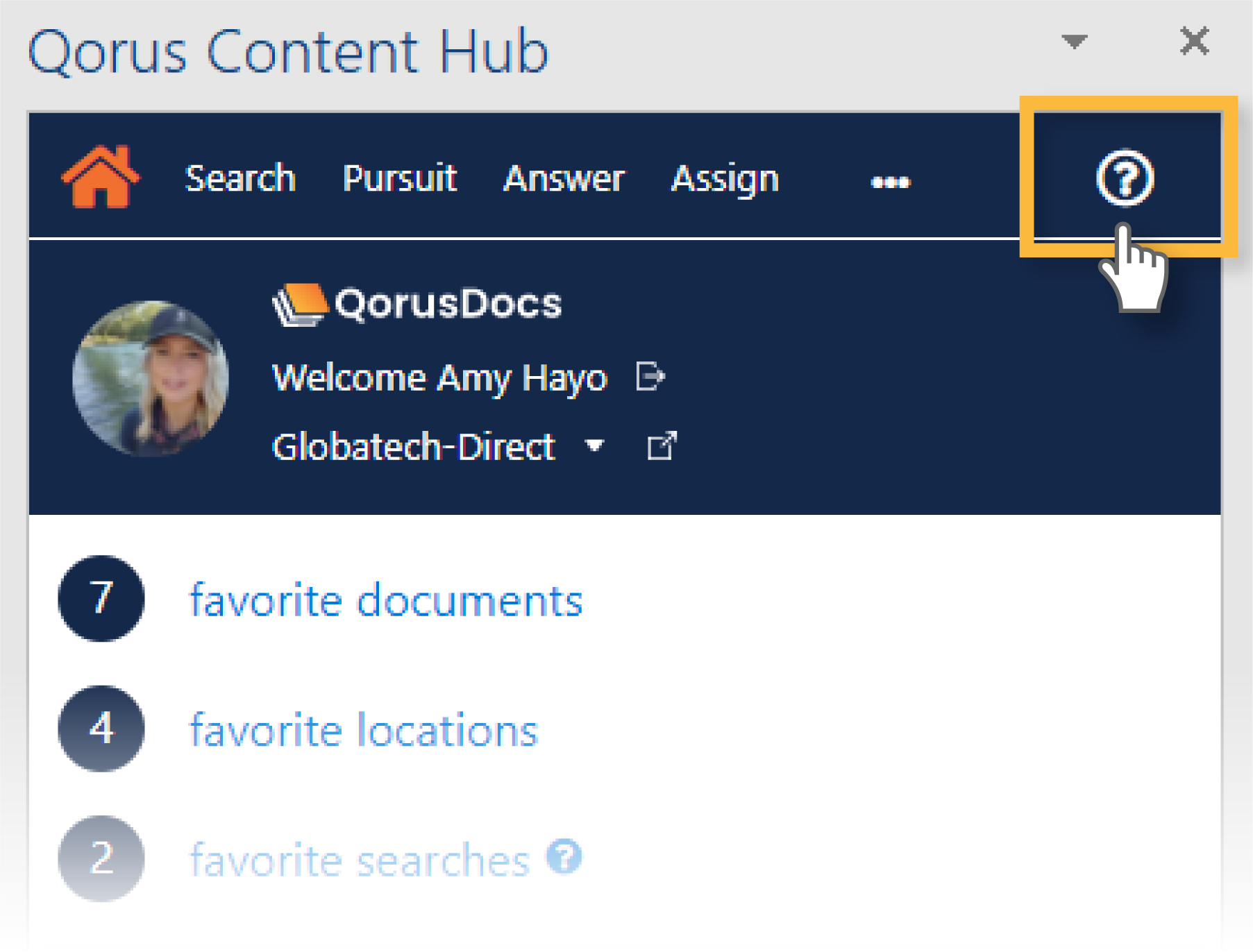
Task: Click the orange Home icon
Action: coord(101,178)
